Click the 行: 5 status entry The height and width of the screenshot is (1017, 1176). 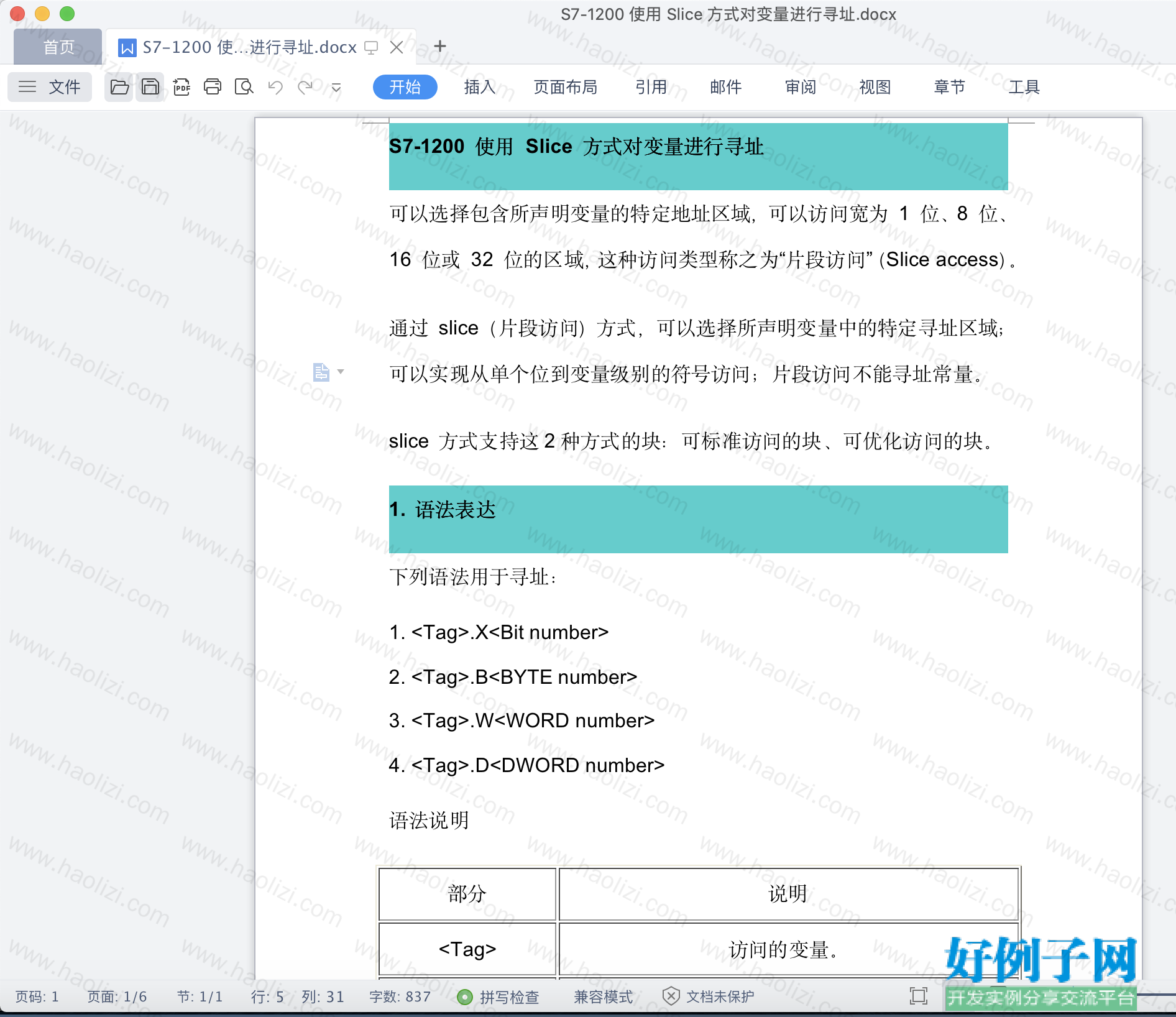click(267, 997)
